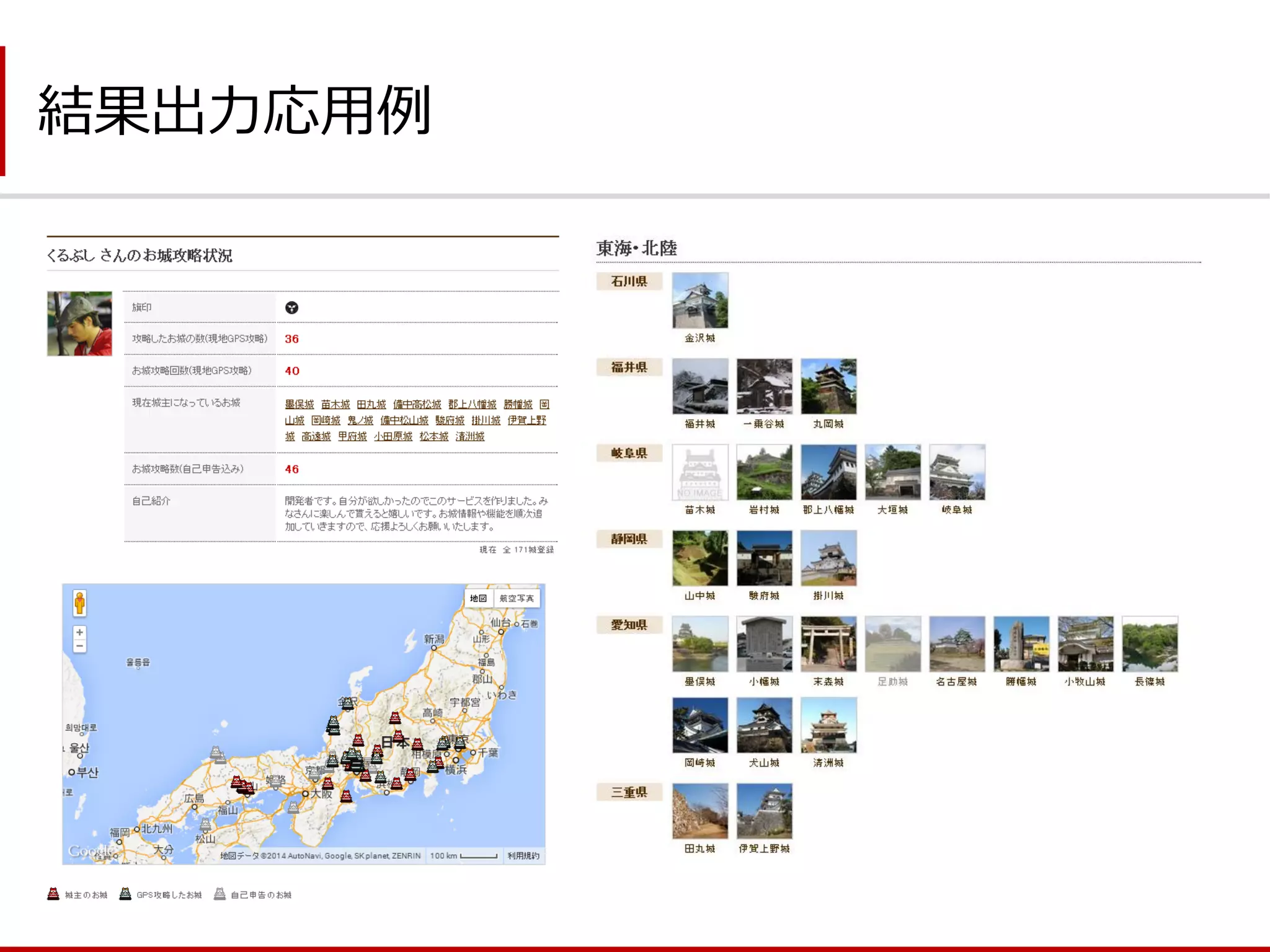The width and height of the screenshot is (1270, 952).
Task: Open the 山中城 photo thumbnail
Action: pyautogui.click(x=700, y=558)
